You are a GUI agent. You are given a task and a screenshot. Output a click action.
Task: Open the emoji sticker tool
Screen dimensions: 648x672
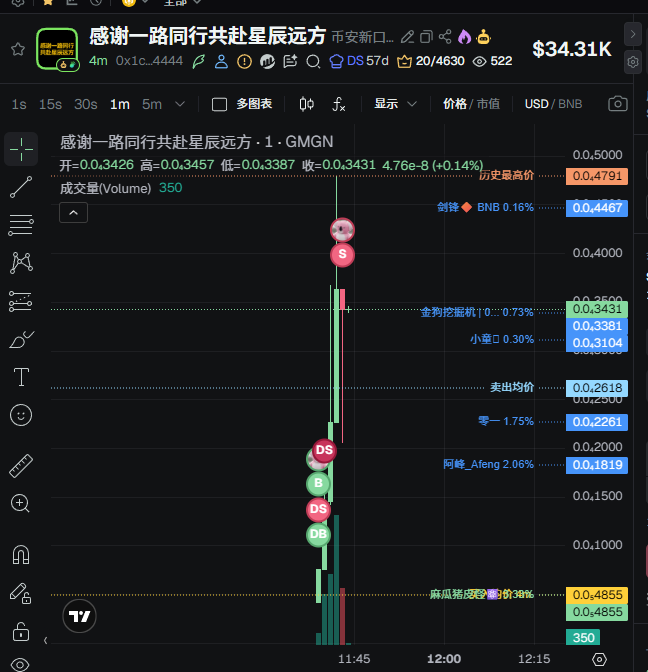[21, 415]
